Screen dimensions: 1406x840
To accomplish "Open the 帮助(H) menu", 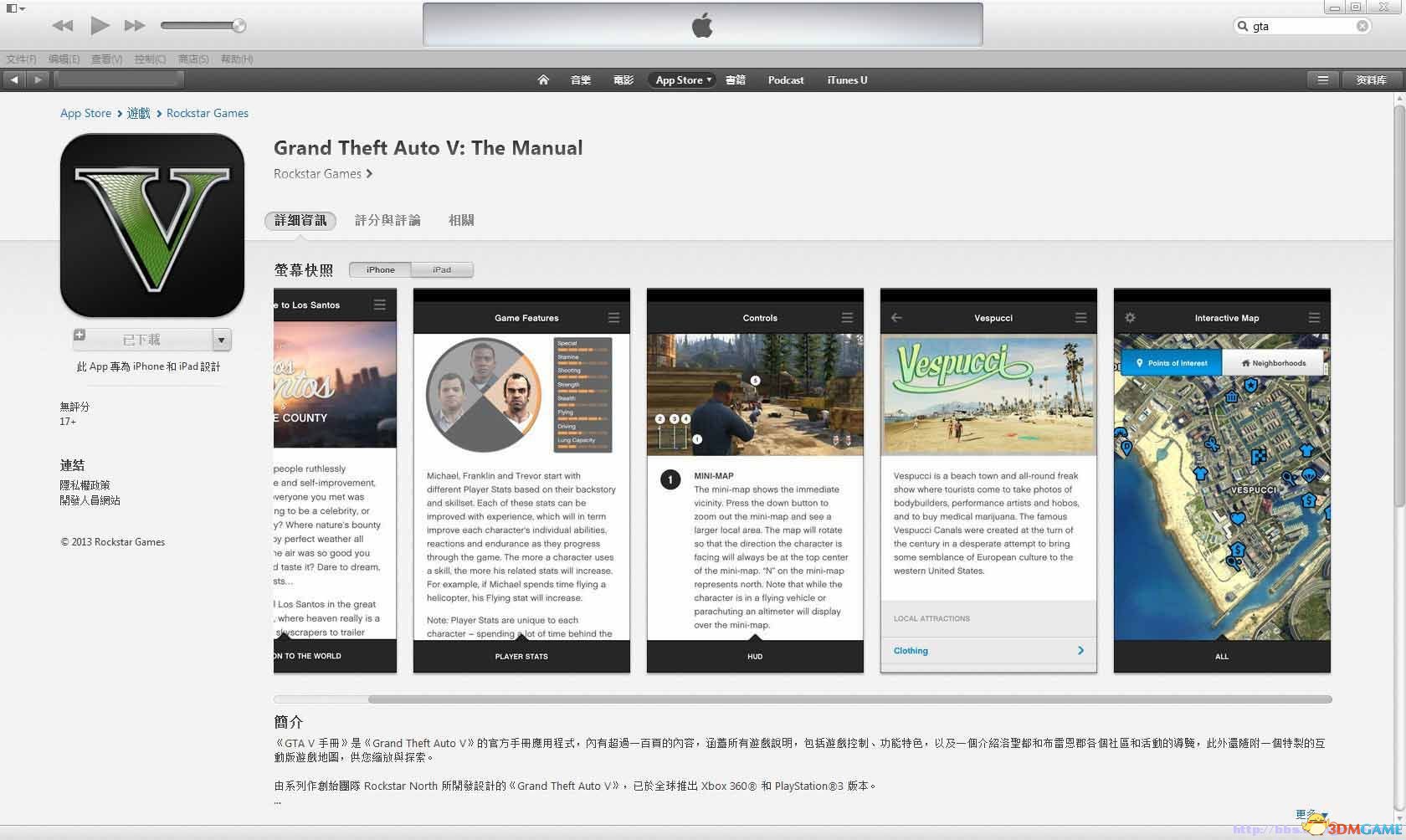I will 237,59.
